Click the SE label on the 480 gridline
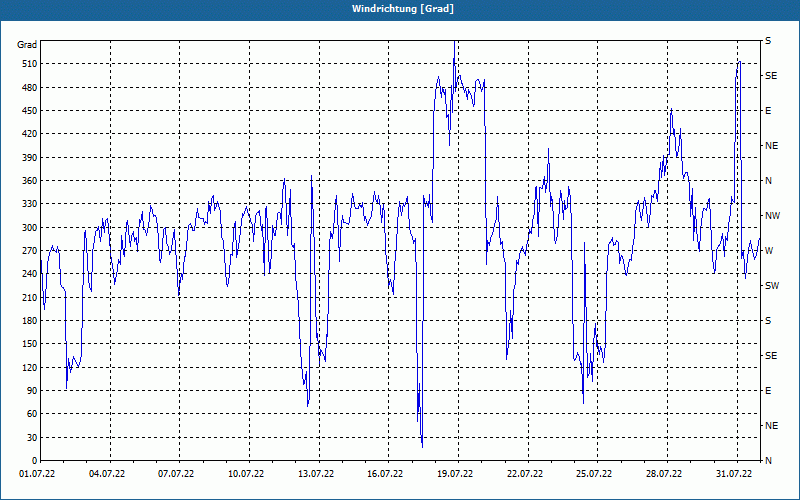Screen dimensions: 800x500 pyautogui.click(x=771, y=76)
